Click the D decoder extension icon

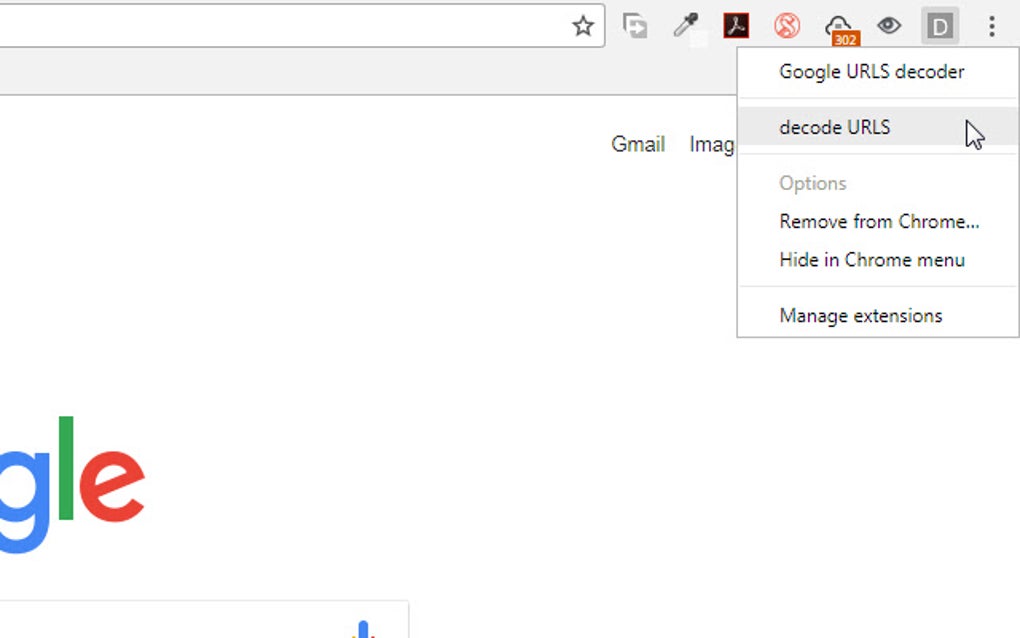(x=940, y=26)
